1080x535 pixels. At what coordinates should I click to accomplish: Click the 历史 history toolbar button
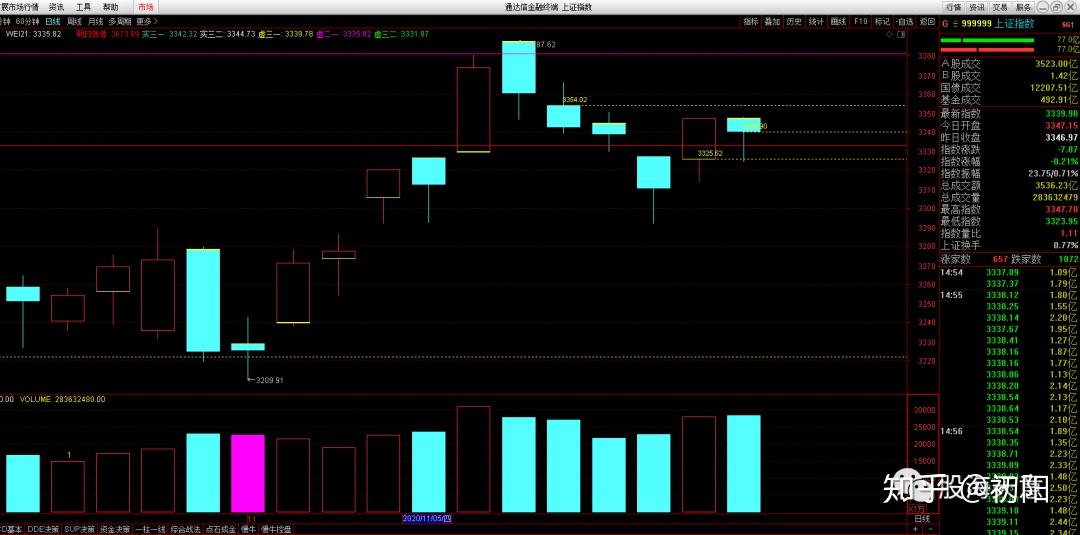tap(794, 21)
